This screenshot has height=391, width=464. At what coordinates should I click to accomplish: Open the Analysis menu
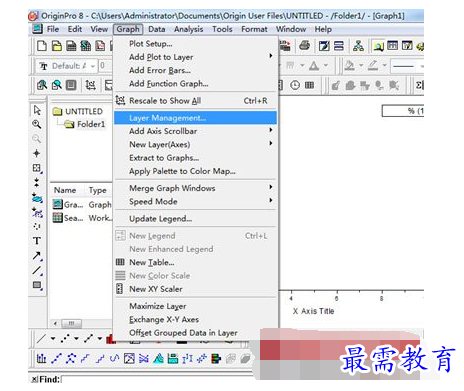188,29
